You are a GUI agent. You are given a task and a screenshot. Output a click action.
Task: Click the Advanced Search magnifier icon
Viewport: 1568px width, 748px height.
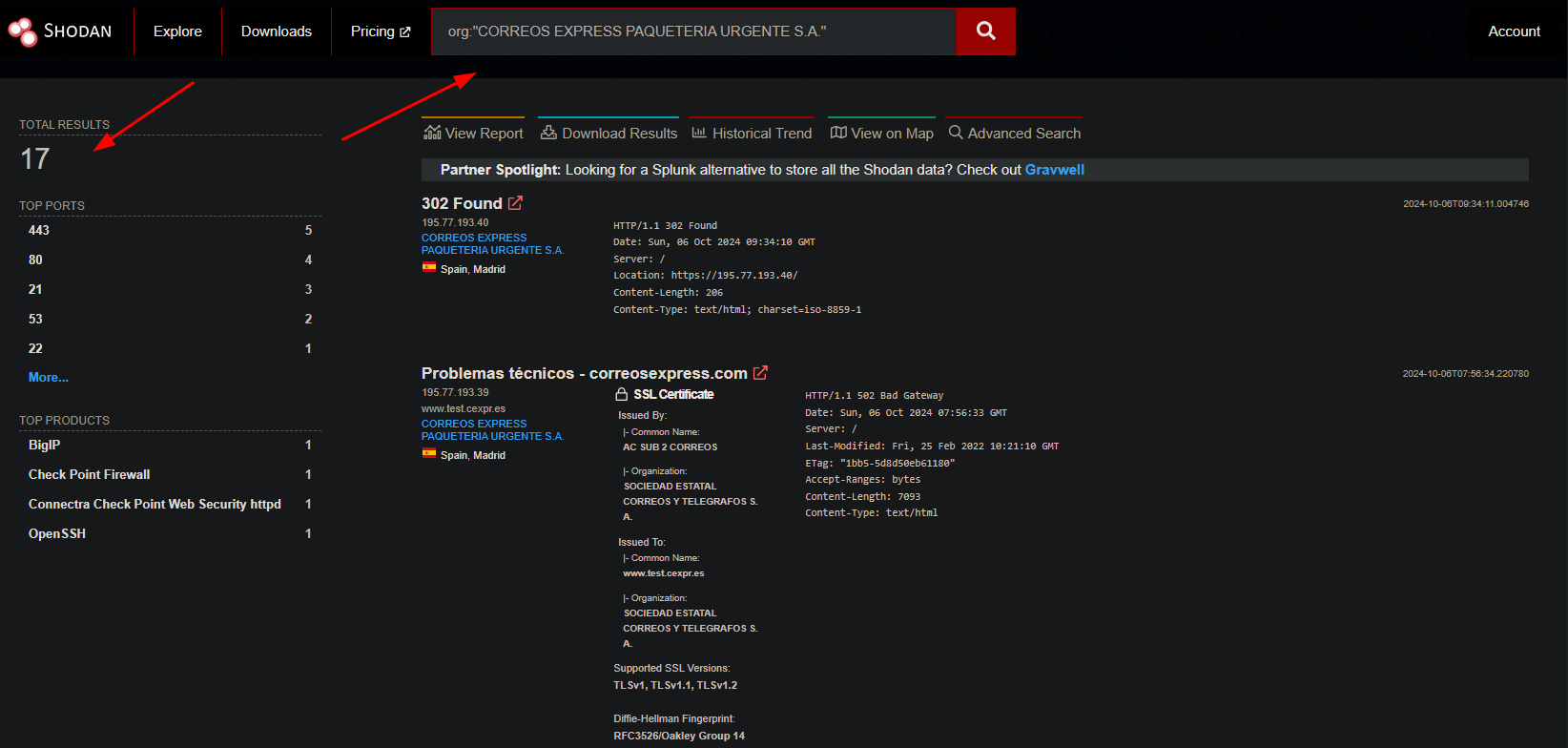[x=956, y=133]
